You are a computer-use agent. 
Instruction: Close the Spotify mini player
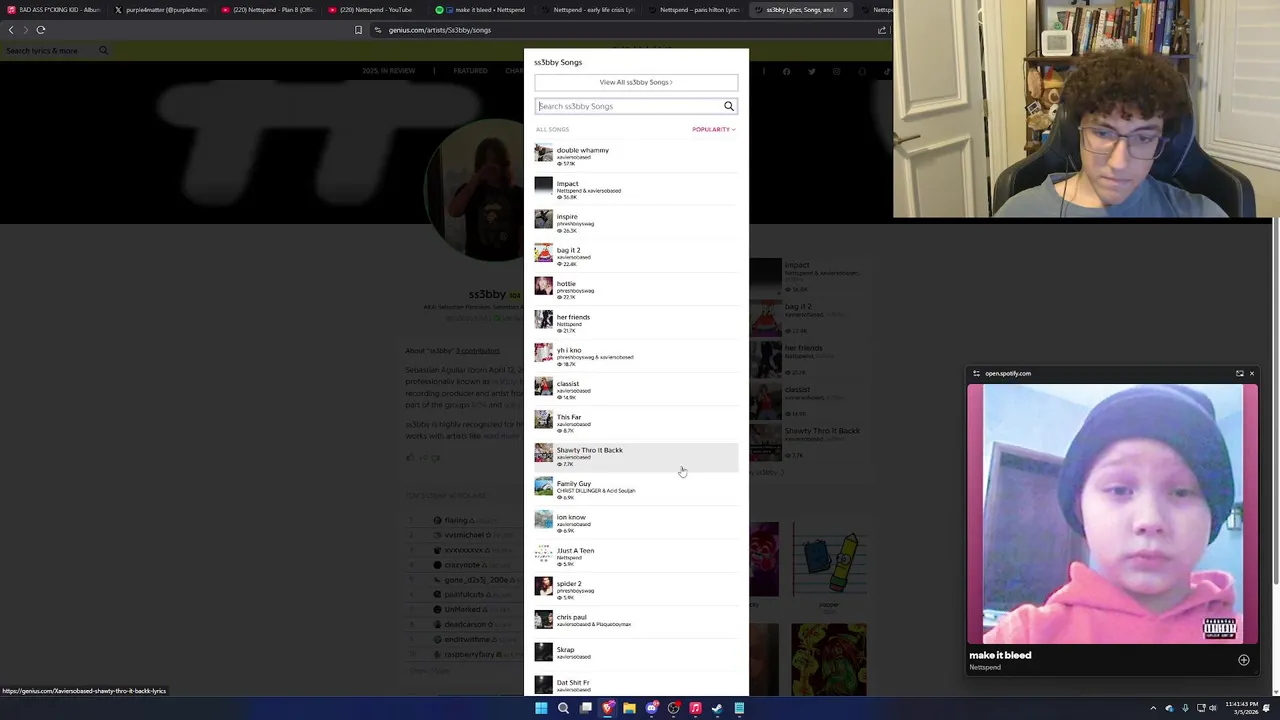click(x=1251, y=373)
